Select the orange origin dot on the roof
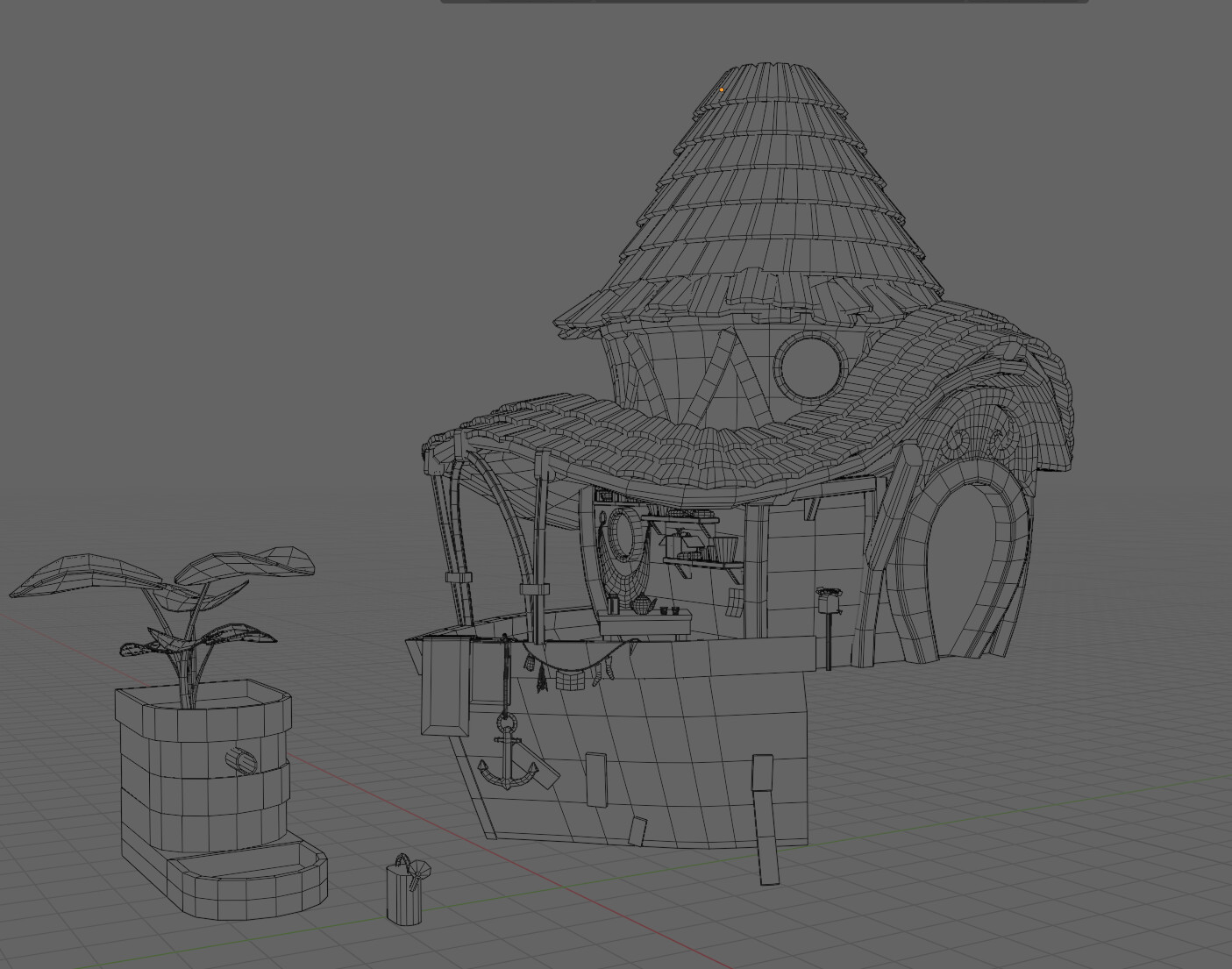 coord(722,89)
